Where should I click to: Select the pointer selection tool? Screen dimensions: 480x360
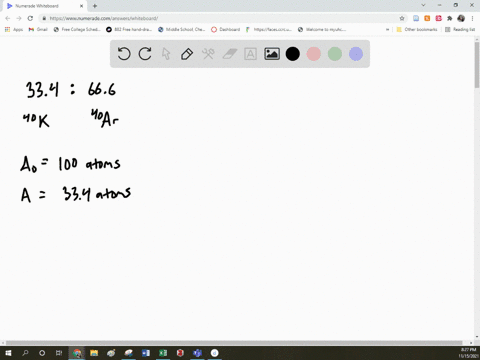tap(166, 54)
